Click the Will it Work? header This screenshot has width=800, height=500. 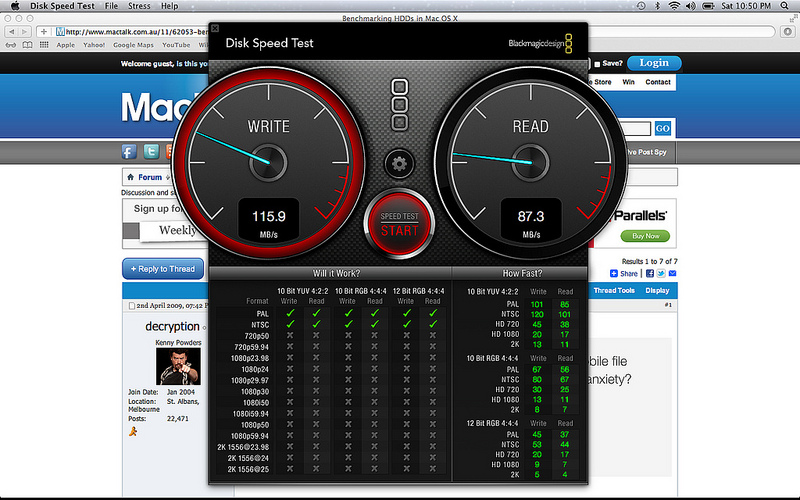pos(336,273)
